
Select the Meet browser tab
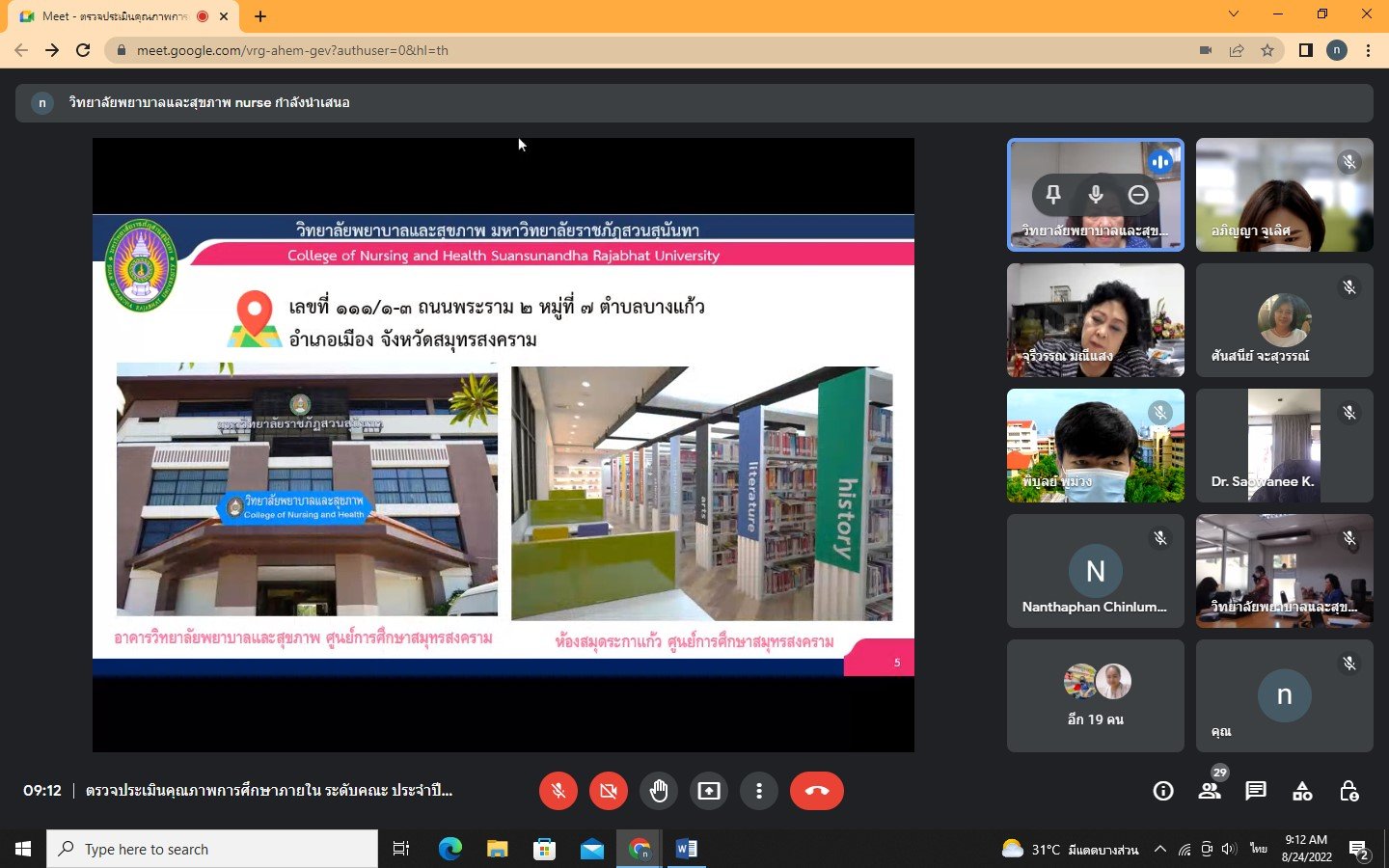coord(114,16)
